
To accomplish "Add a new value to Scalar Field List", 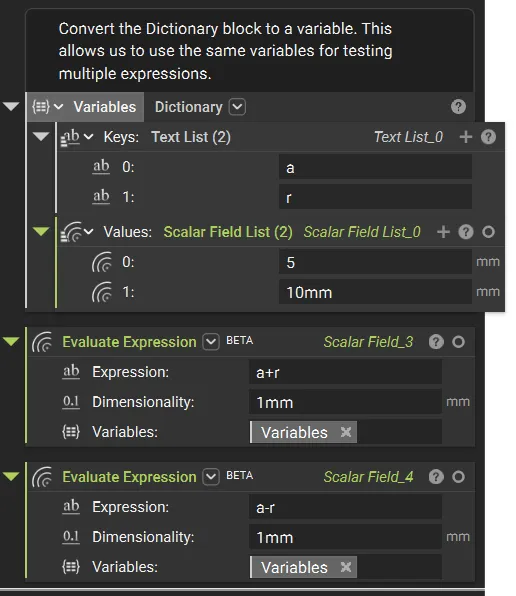I will 443,231.
